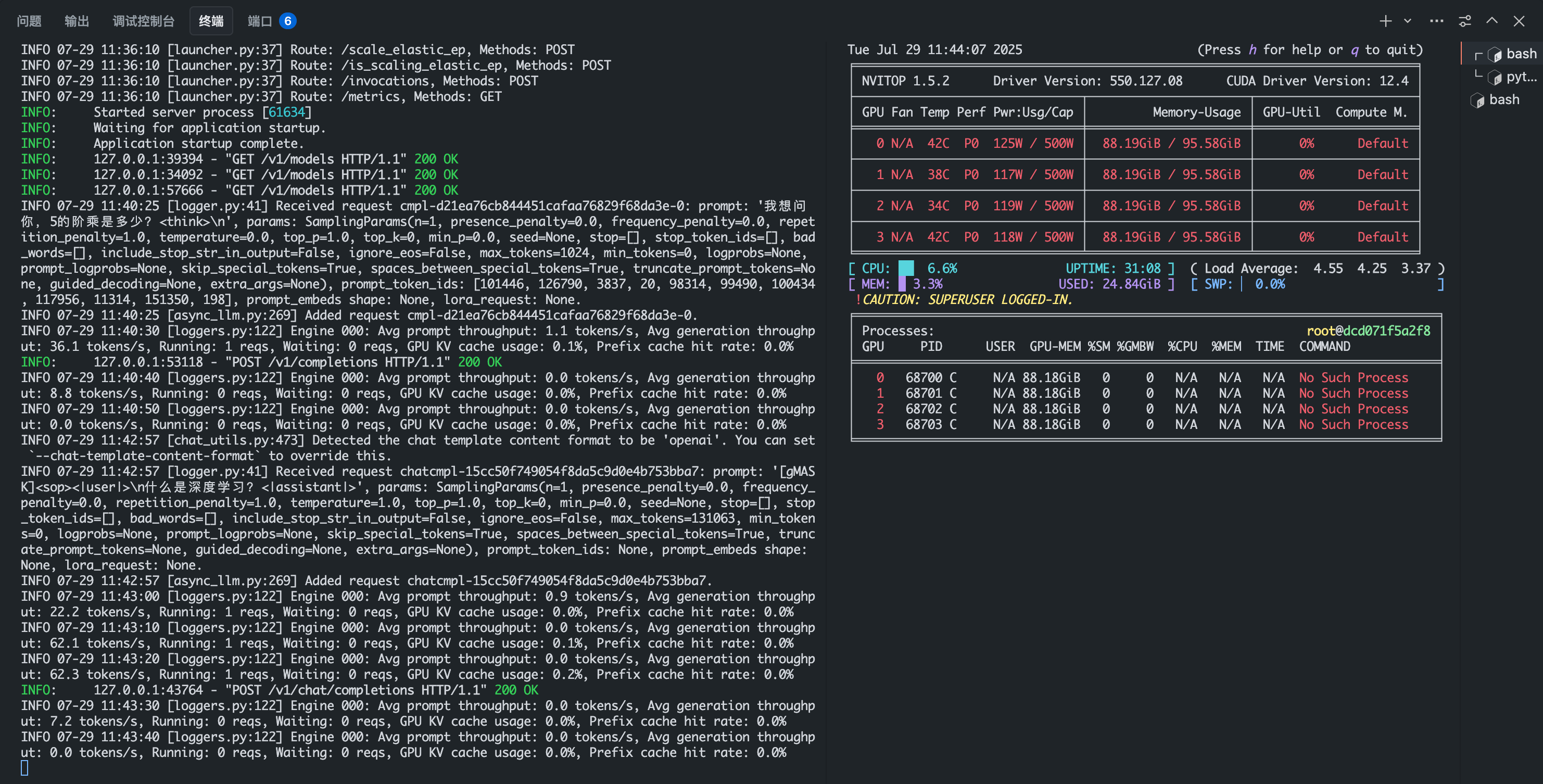This screenshot has width=1543, height=784.
Task: Open the launch profile dropdown chevron
Action: [1408, 21]
